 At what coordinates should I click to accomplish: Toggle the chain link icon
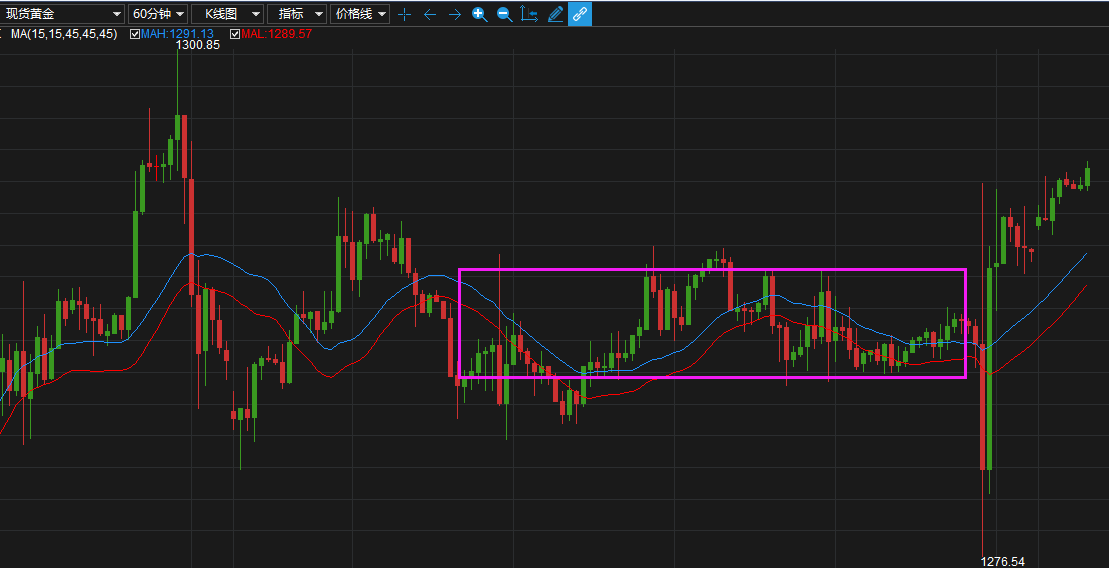pyautogui.click(x=580, y=14)
